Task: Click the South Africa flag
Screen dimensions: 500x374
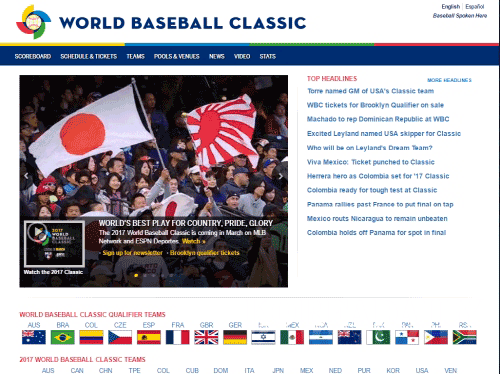Action: (x=465, y=337)
